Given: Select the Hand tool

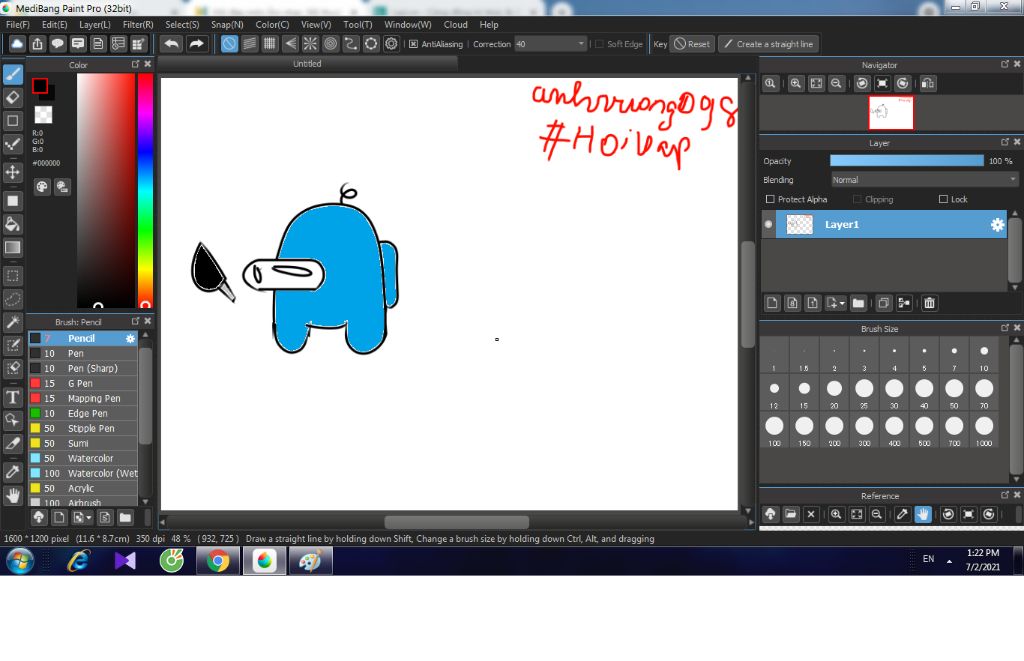Looking at the screenshot, I should pos(12,495).
